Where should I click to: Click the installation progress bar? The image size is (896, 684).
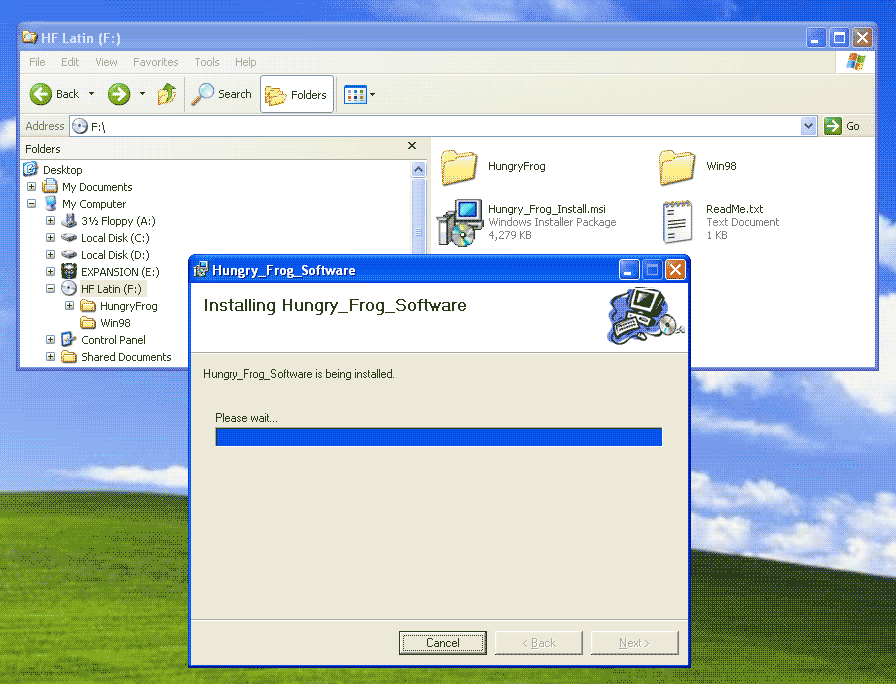click(x=438, y=437)
